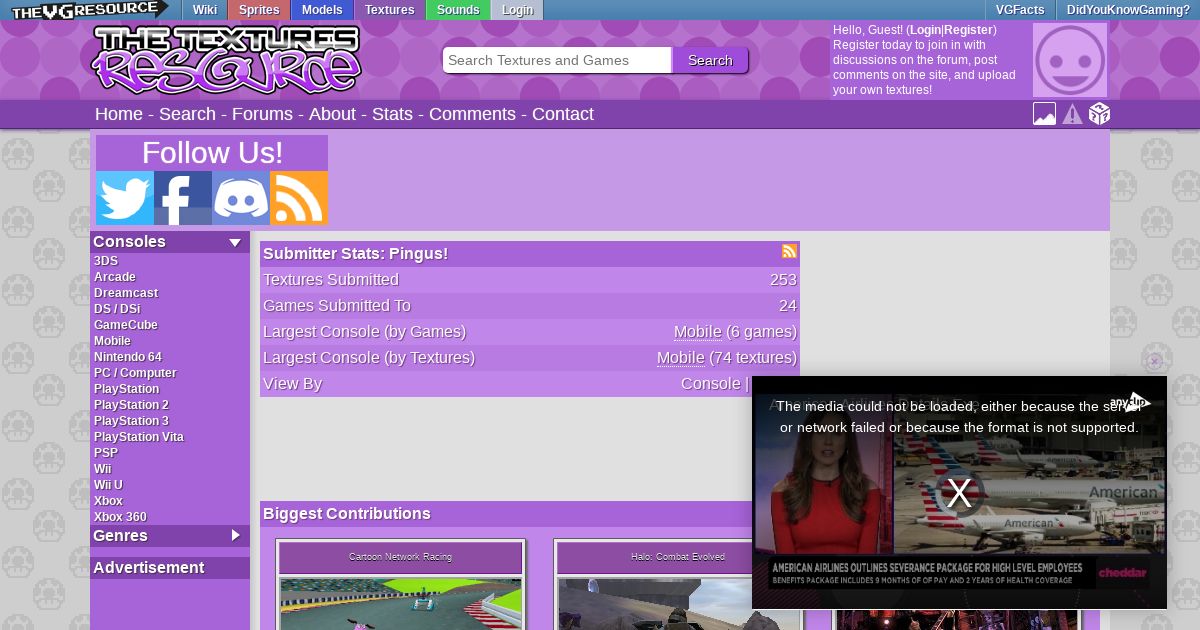1200x630 pixels.
Task: Click the large X on the video player
Action: (x=959, y=492)
